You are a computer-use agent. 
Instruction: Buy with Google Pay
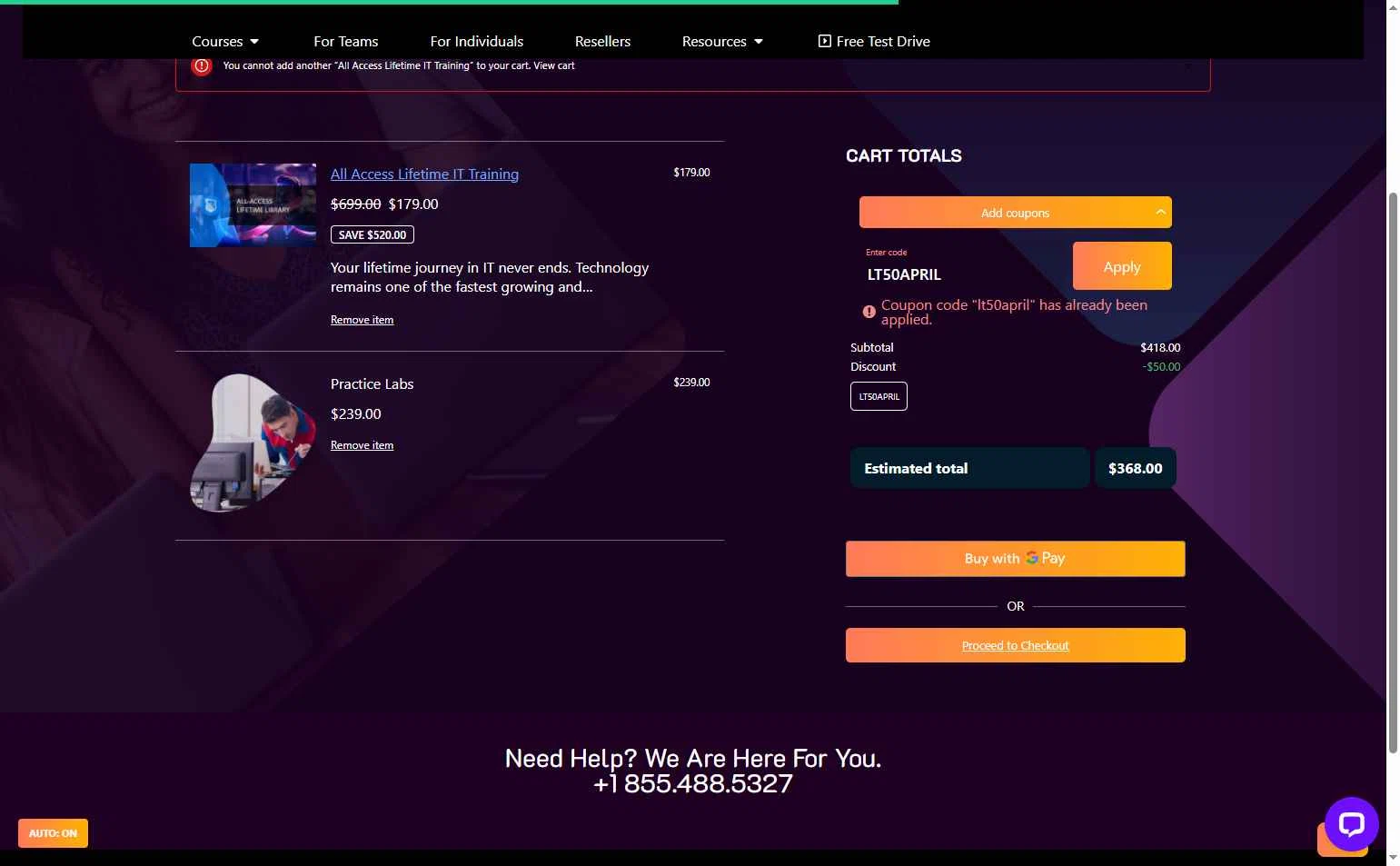point(1015,559)
